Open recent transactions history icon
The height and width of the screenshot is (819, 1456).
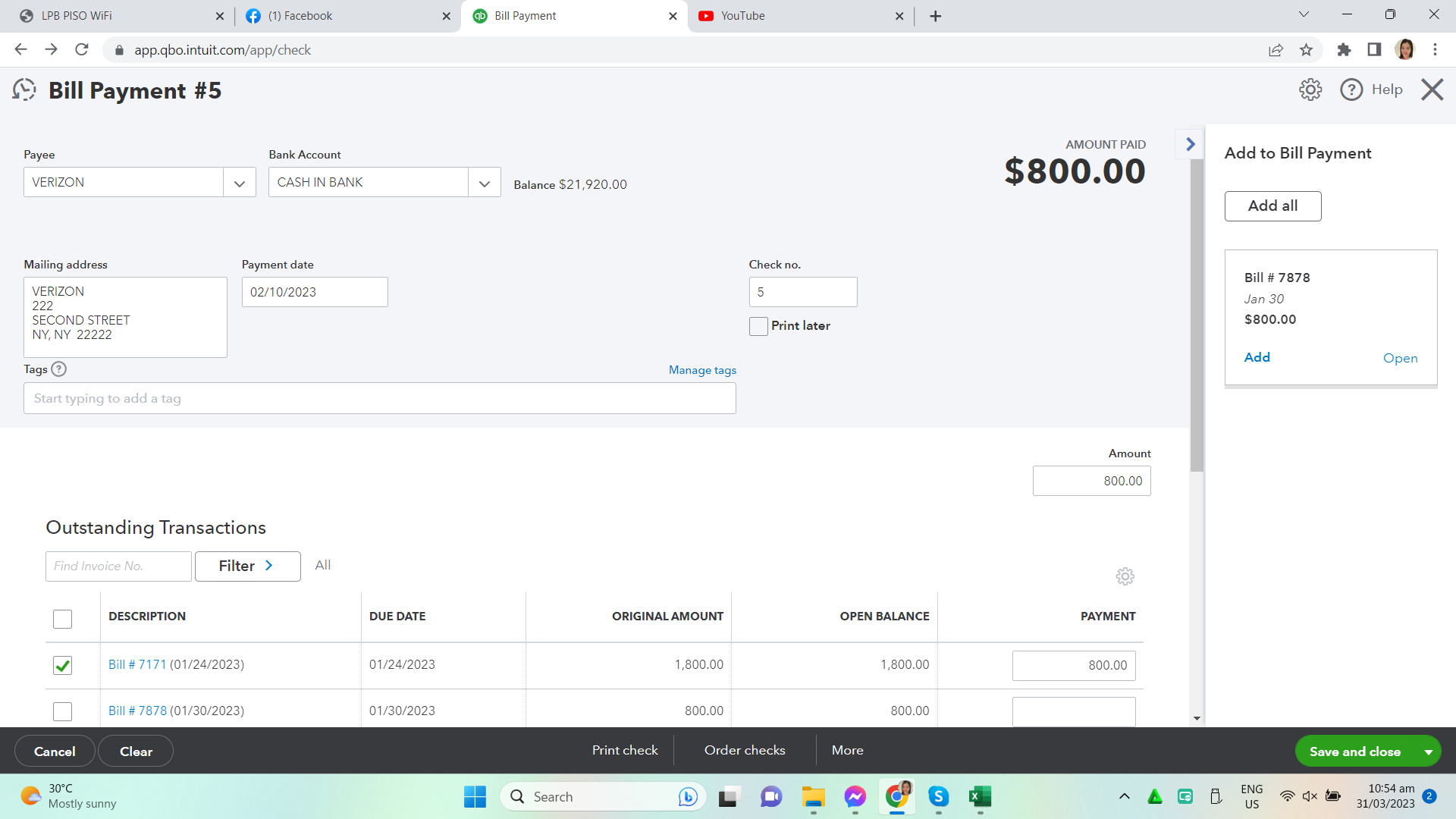[x=24, y=90]
